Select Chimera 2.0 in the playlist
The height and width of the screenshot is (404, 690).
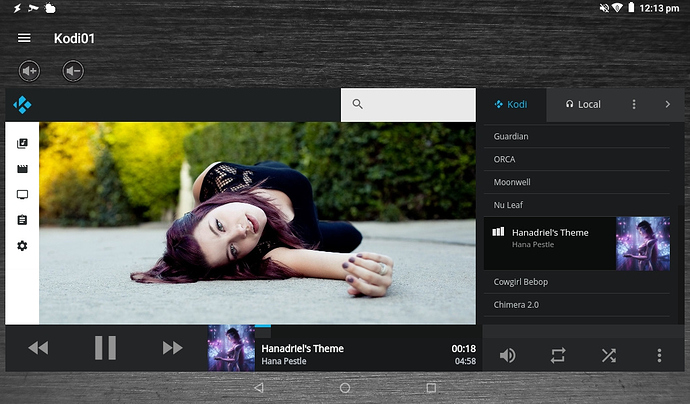click(576, 305)
